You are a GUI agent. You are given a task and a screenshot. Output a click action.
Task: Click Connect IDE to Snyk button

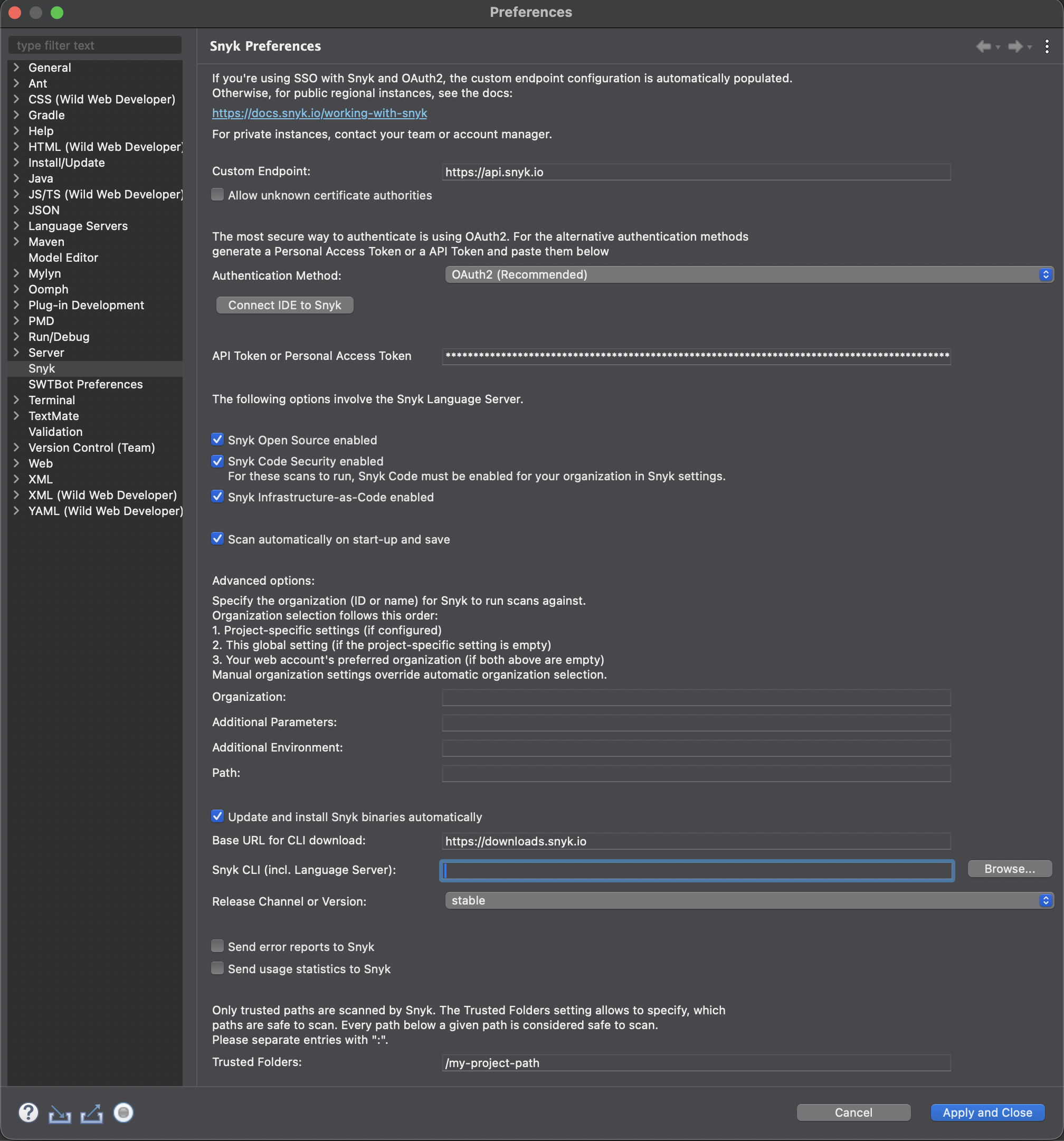[x=284, y=305]
